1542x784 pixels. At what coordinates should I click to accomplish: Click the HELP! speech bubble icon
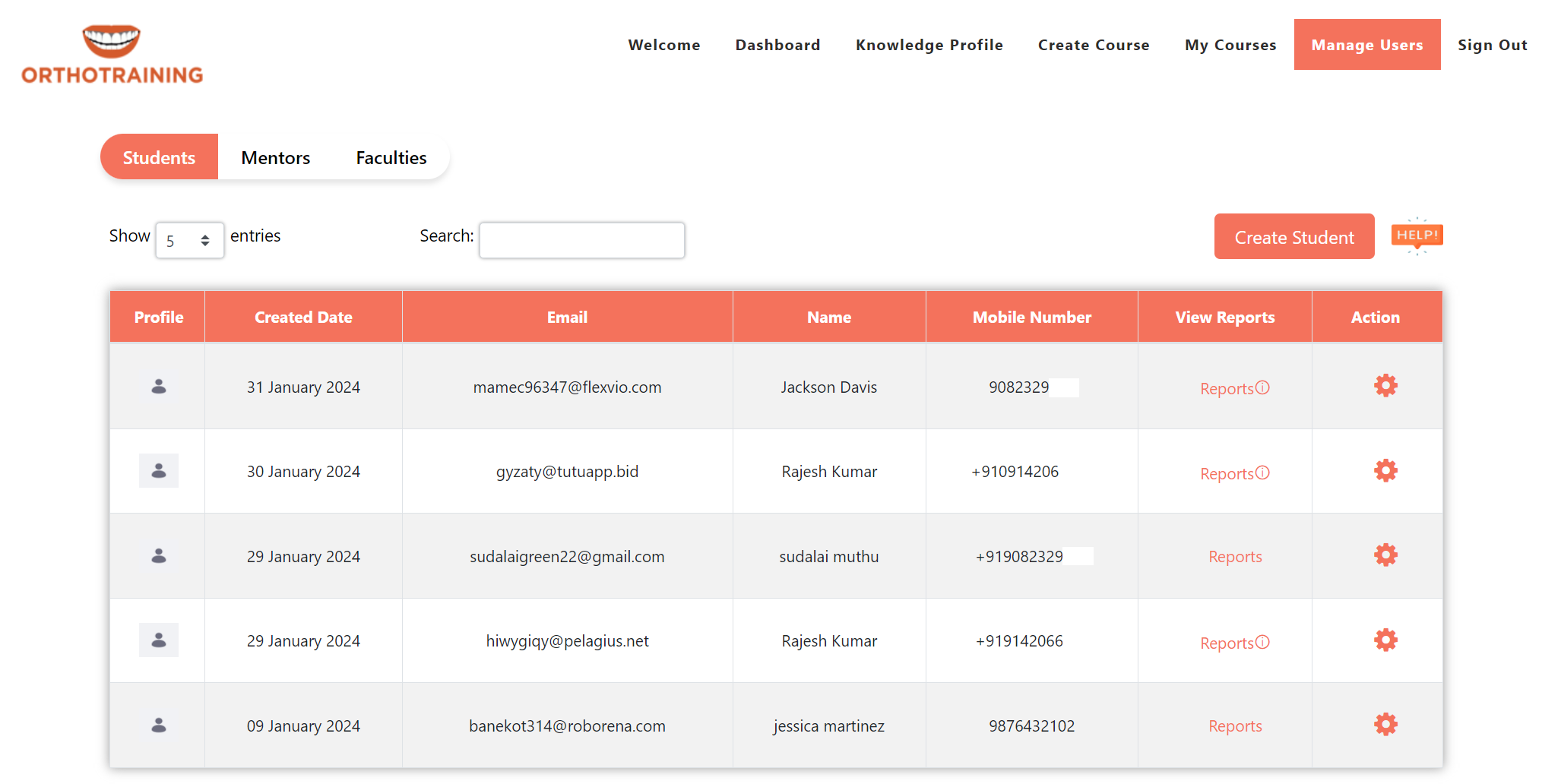pos(1417,236)
